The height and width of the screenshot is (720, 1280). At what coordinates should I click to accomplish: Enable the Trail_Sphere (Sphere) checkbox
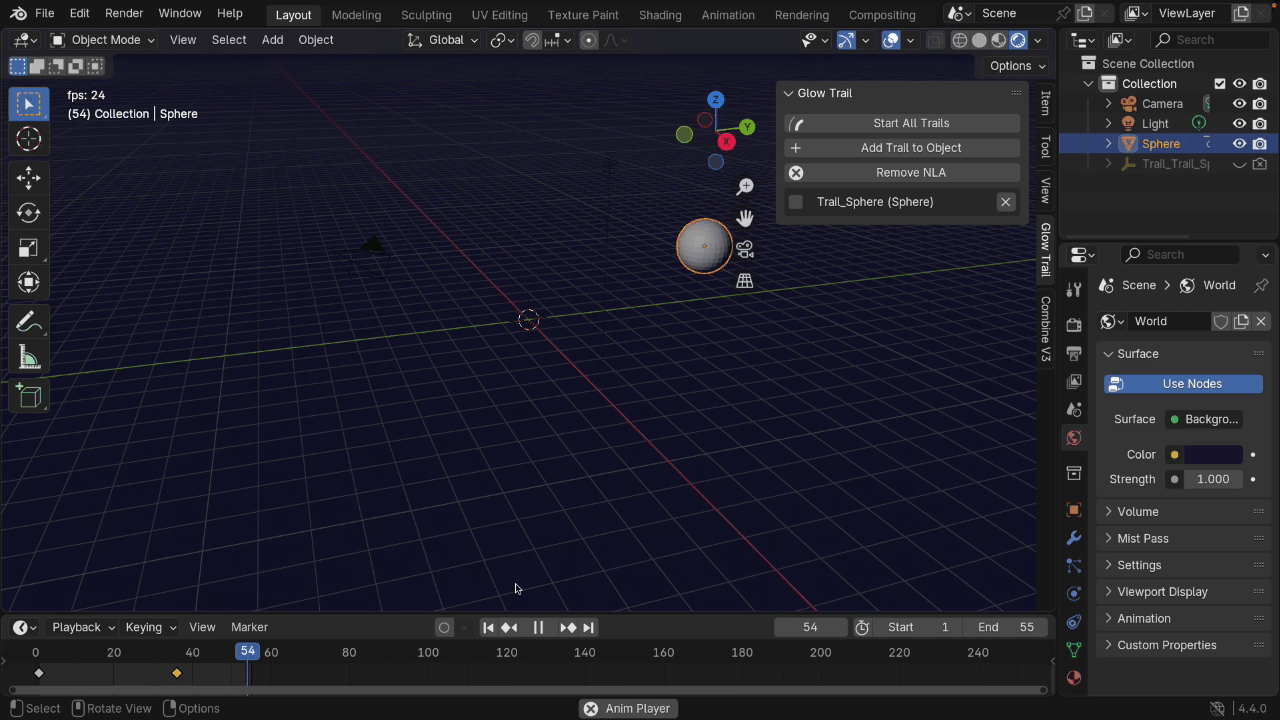pyautogui.click(x=796, y=202)
